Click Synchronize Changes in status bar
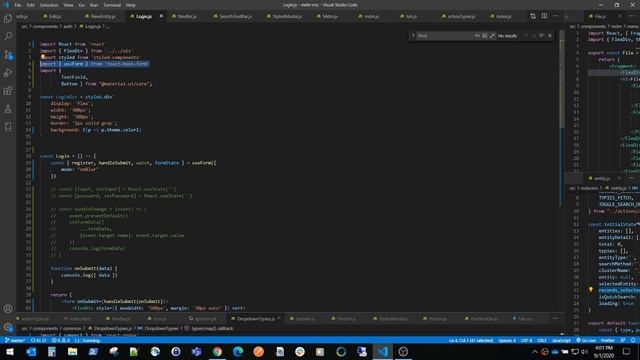This screenshot has width=640, height=360. (39, 340)
